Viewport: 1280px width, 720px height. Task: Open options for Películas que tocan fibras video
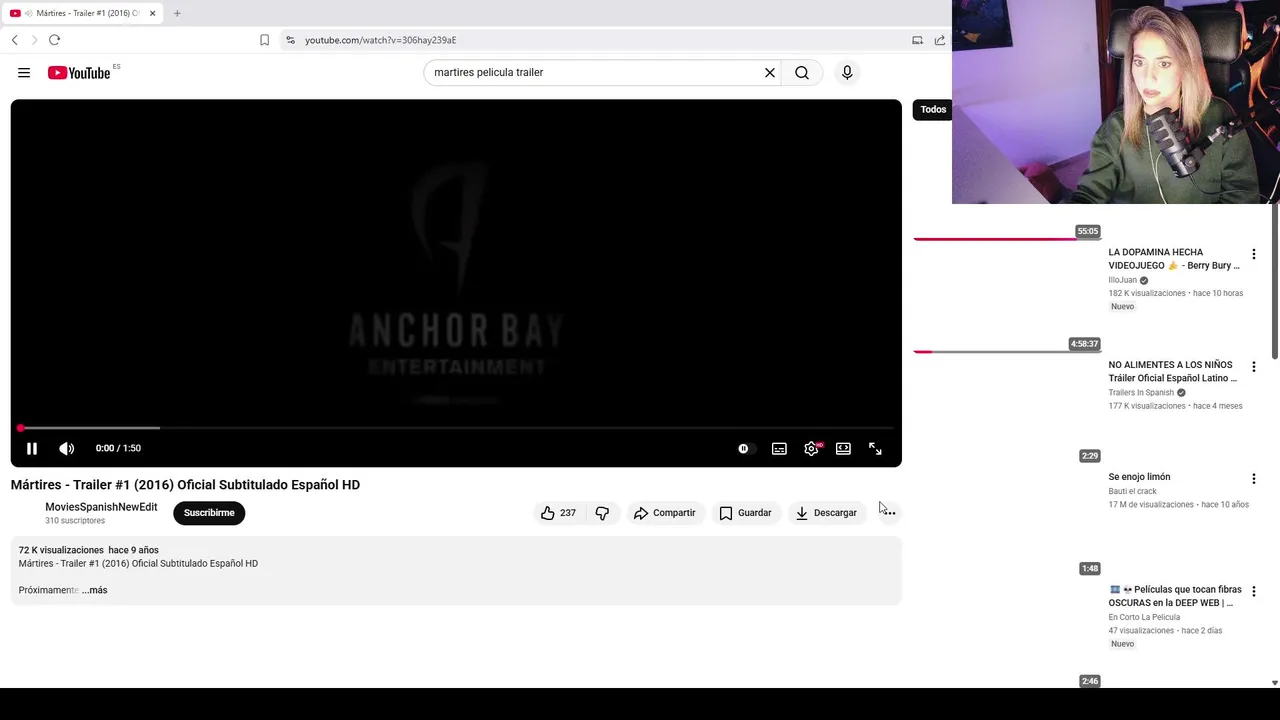click(1253, 592)
